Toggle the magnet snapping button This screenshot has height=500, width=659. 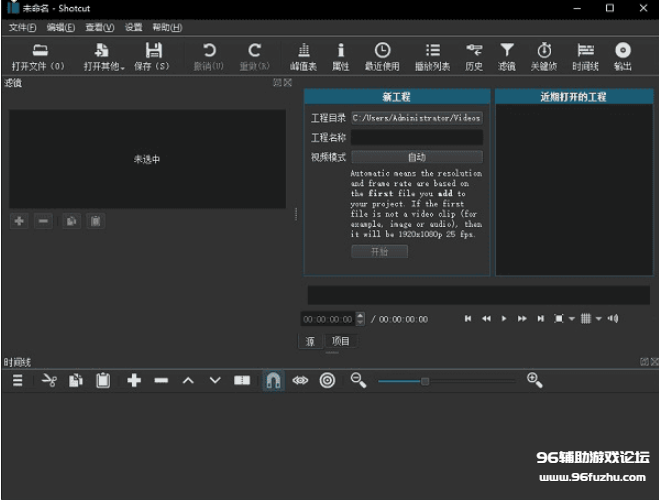[272, 380]
